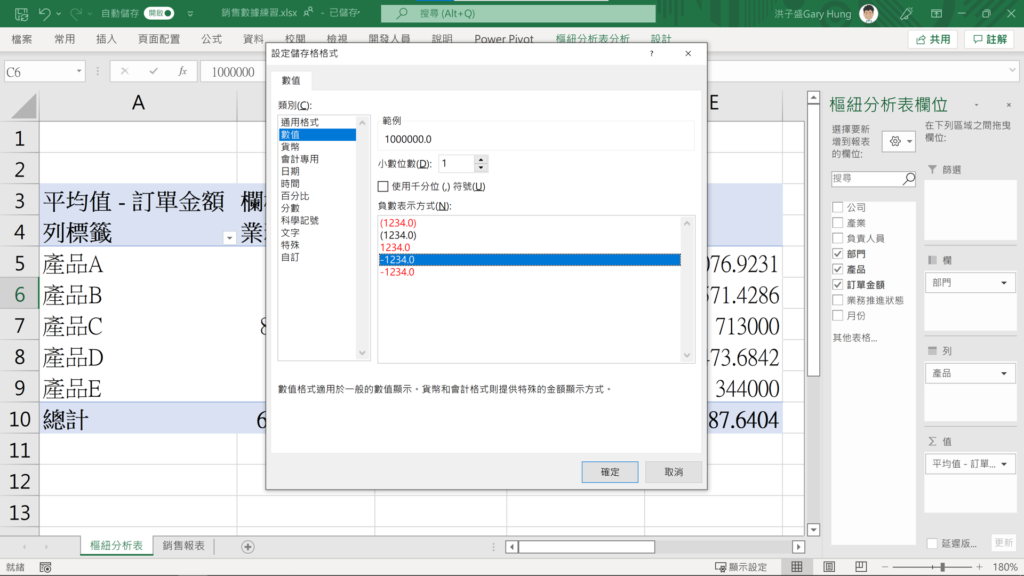
Task: Click the 註解 comments button
Action: (990, 40)
